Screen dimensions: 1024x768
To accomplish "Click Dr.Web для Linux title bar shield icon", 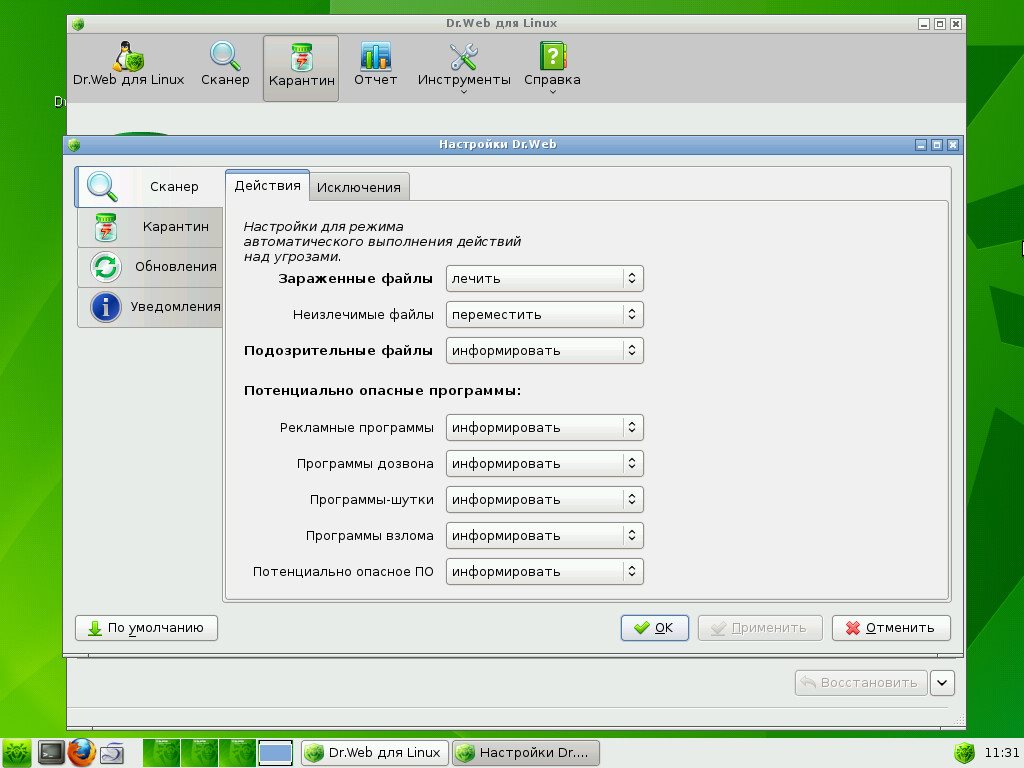I will [78, 25].
